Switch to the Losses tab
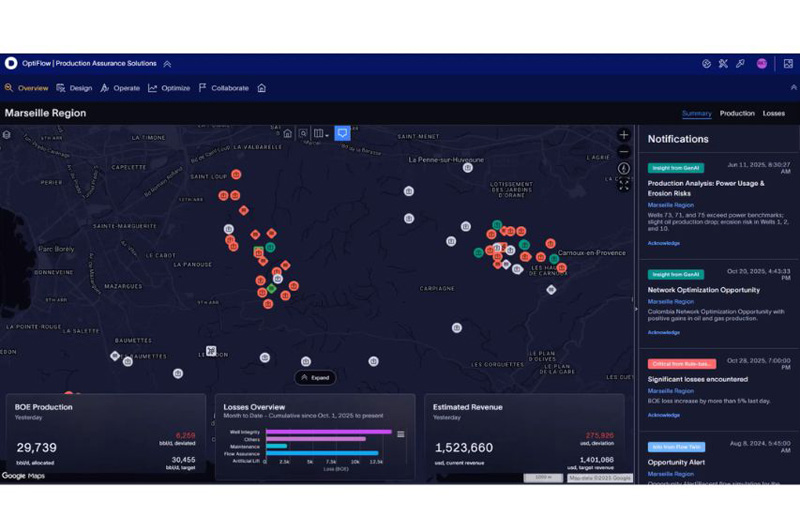This screenshot has width=800, height=532. tap(773, 113)
